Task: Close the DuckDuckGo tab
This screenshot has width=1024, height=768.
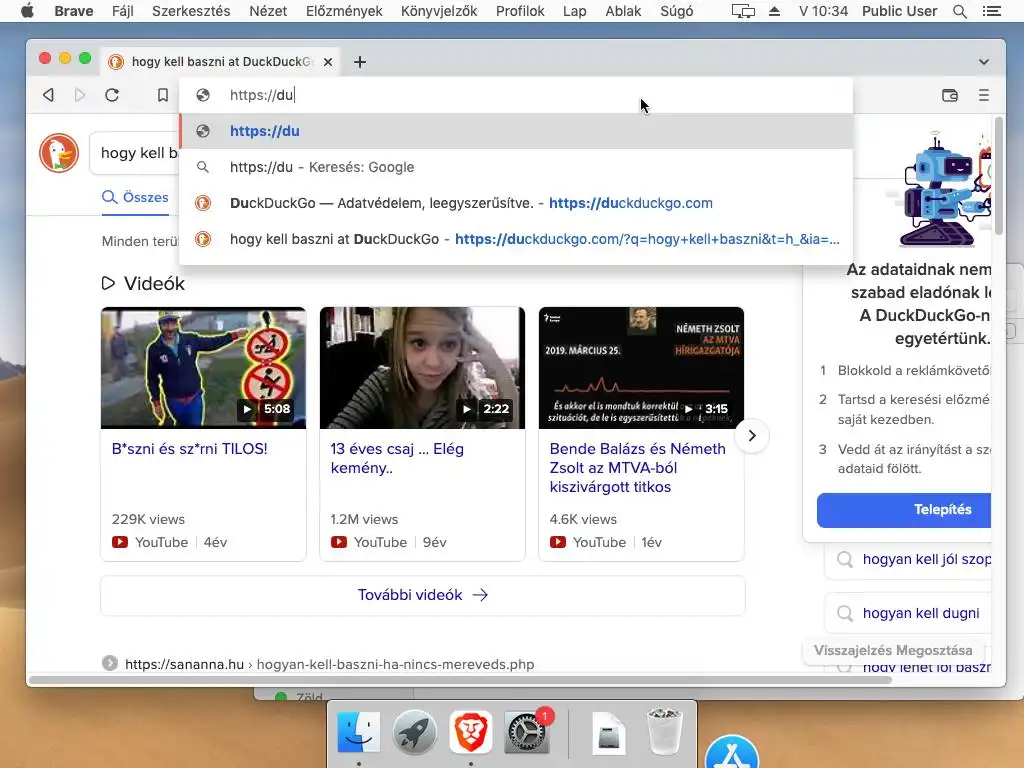Action: [328, 62]
